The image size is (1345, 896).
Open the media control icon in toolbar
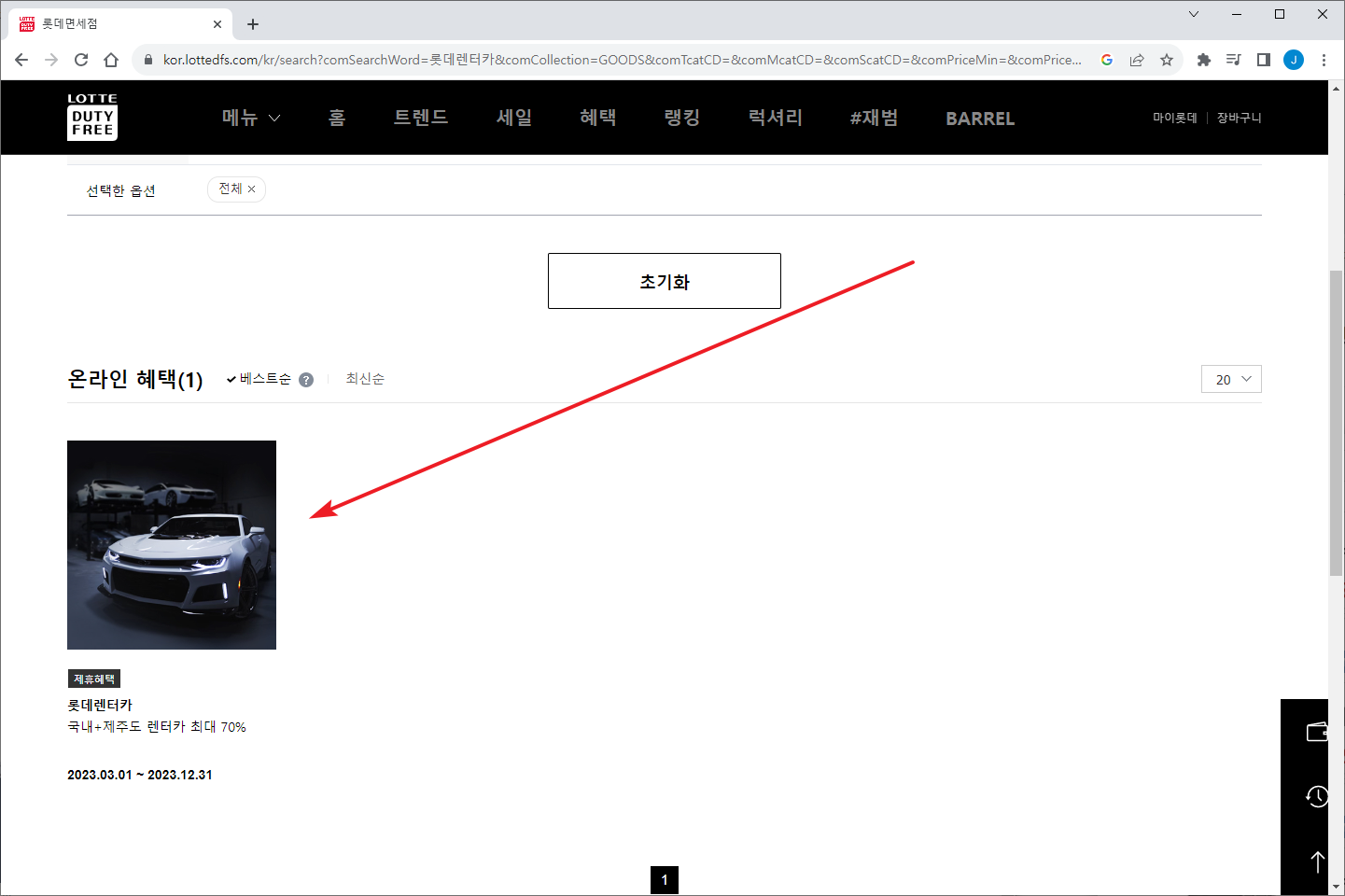coord(1234,60)
